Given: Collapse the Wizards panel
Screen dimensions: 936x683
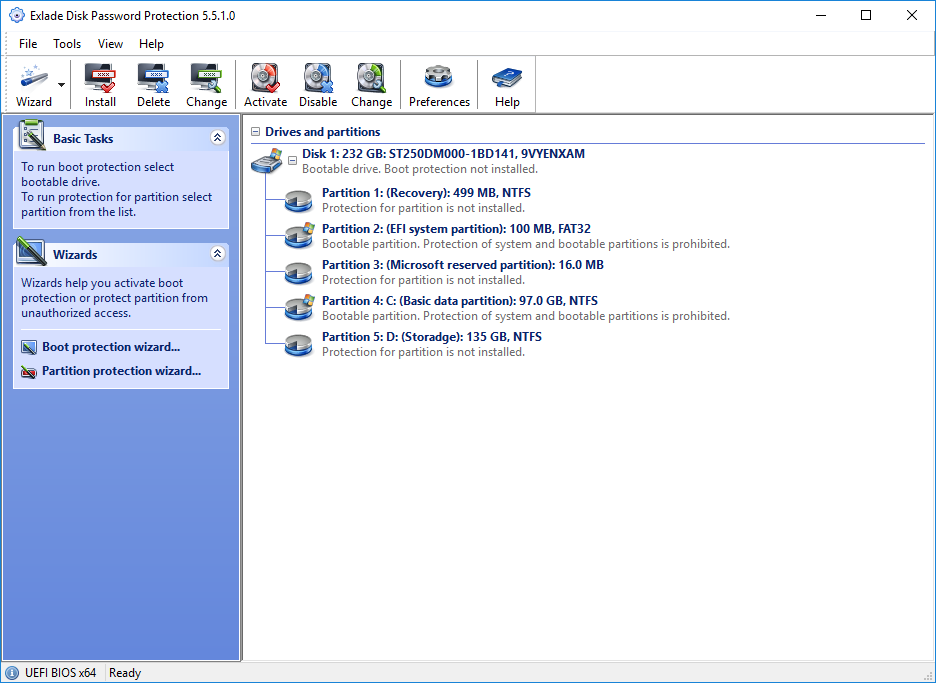Looking at the screenshot, I should [217, 253].
